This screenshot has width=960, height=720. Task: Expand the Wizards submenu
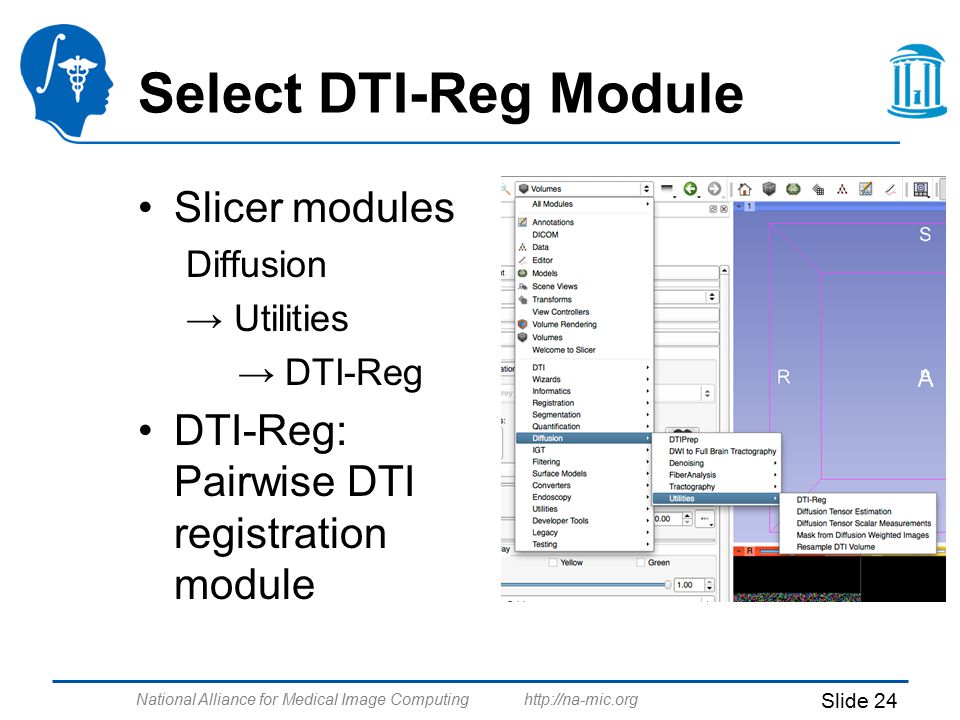584,380
